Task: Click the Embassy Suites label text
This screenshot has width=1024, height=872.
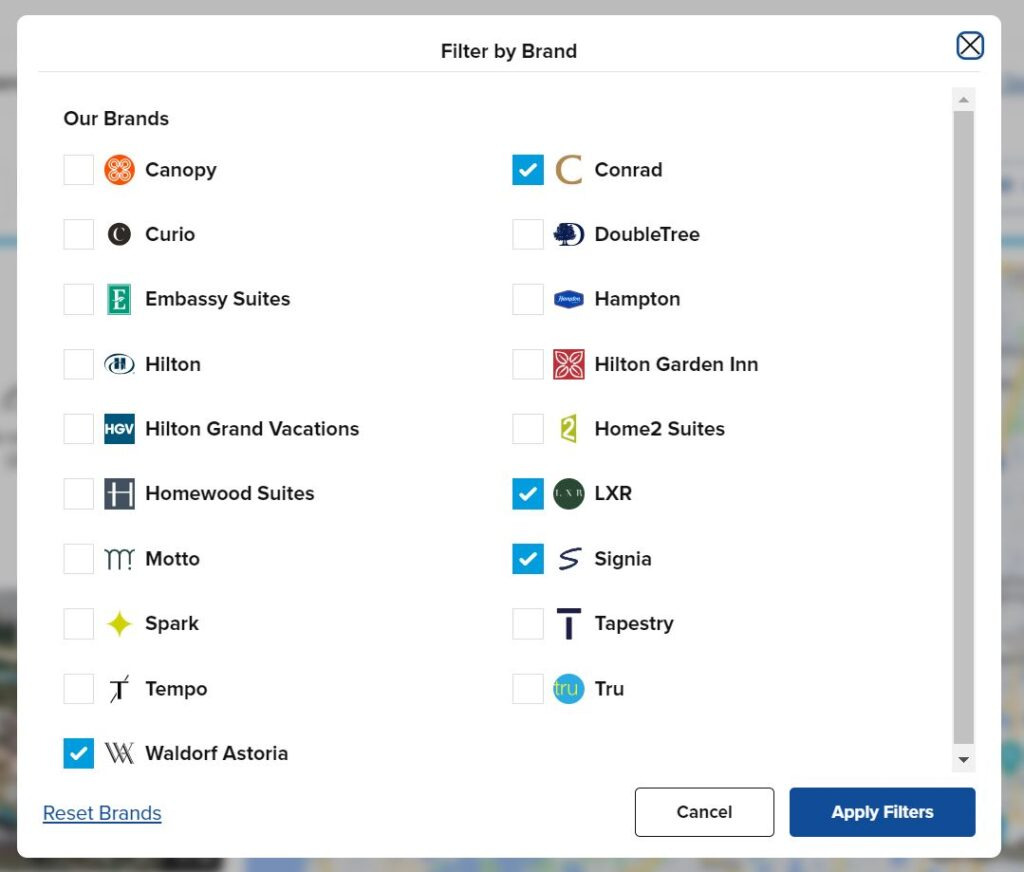Action: [x=217, y=299]
